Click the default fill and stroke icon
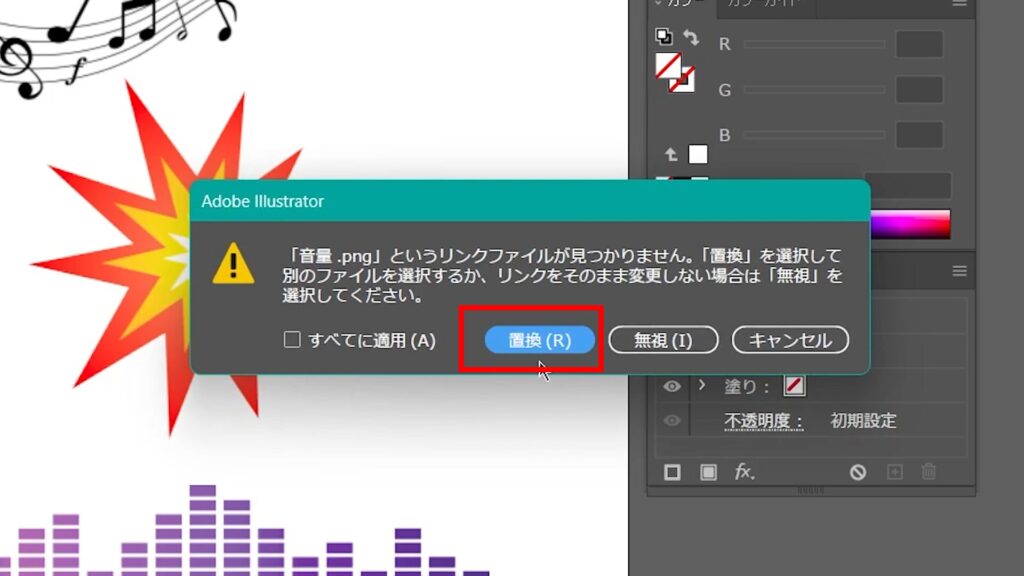 664,36
